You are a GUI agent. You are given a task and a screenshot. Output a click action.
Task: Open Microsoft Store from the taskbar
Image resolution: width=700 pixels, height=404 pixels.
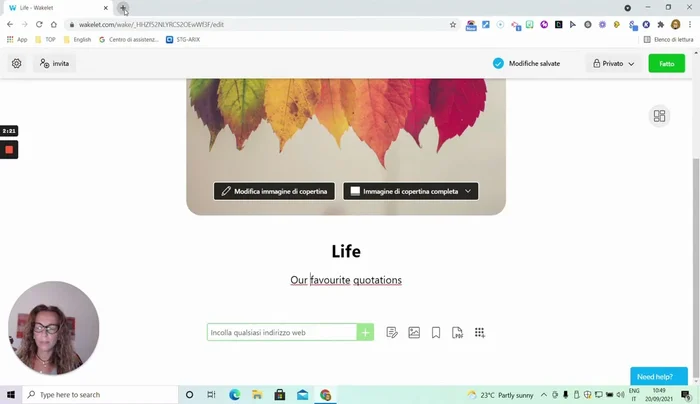pos(280,395)
